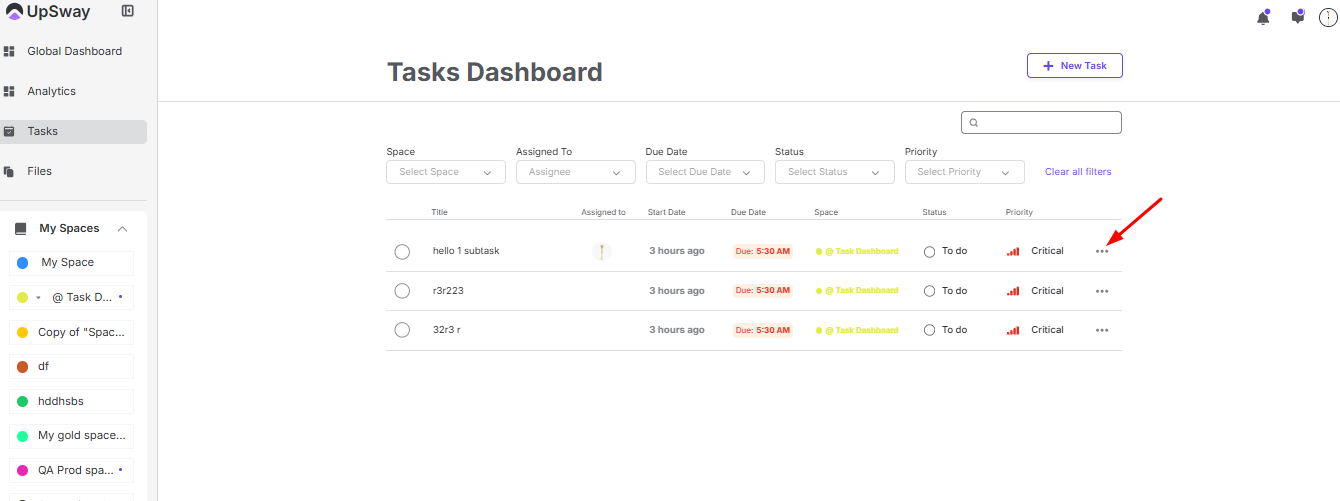Screen dimensions: 1340x501
Task: Open the three-dot menu for 32r3 r task
Action: [1102, 330]
